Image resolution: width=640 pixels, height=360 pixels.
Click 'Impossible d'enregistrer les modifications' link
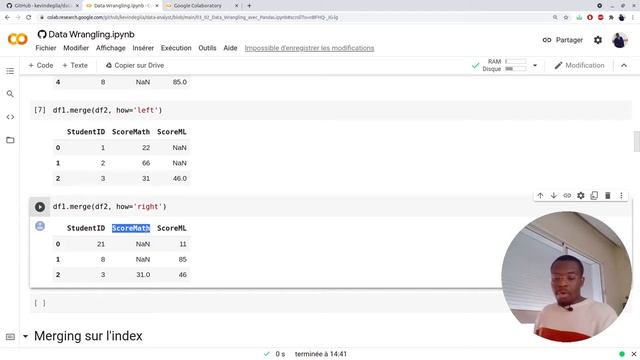coord(309,48)
